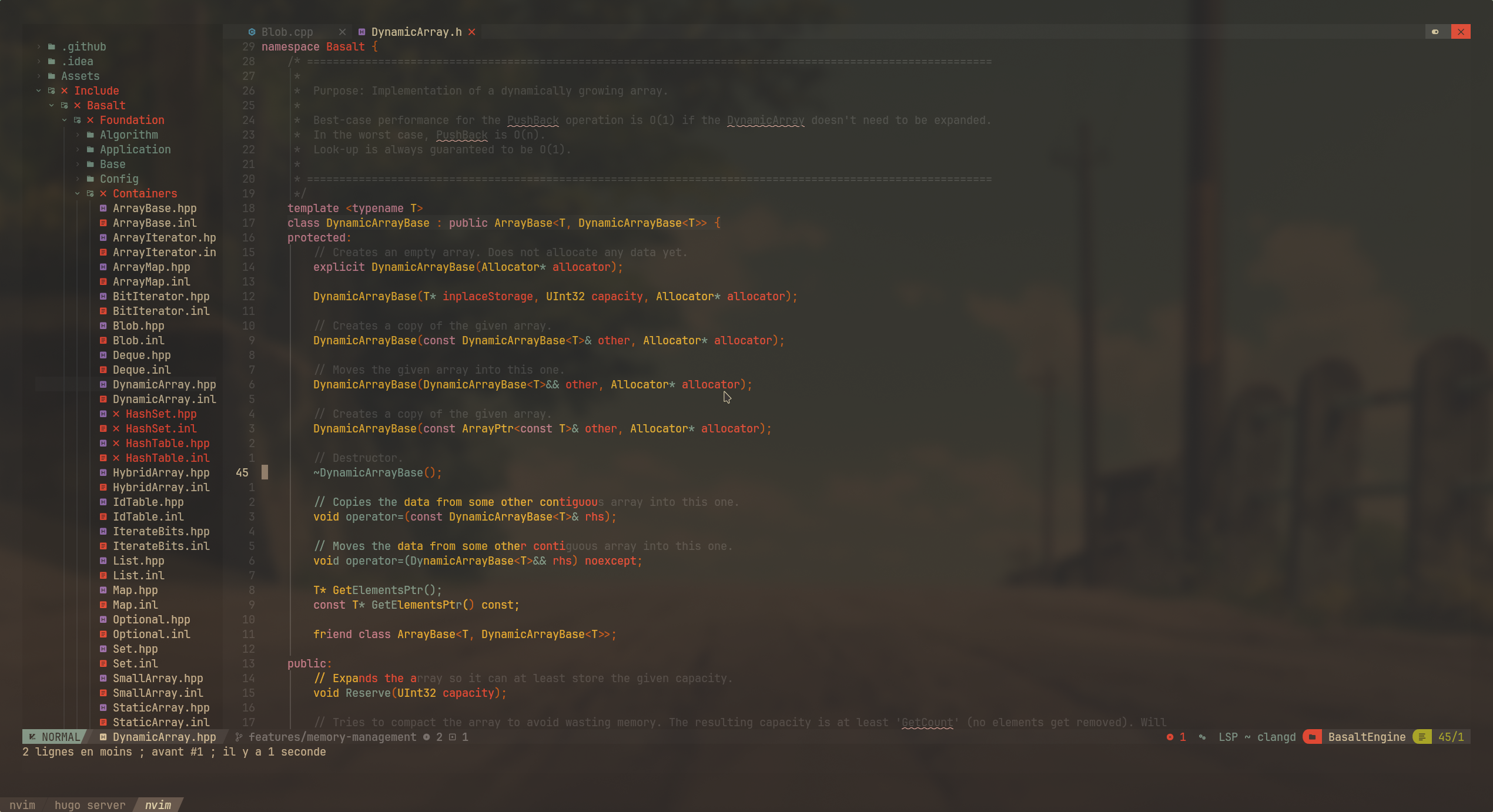Image resolution: width=1493 pixels, height=812 pixels.
Task: Click the ArrayMap.hpp file icon
Action: point(103,267)
